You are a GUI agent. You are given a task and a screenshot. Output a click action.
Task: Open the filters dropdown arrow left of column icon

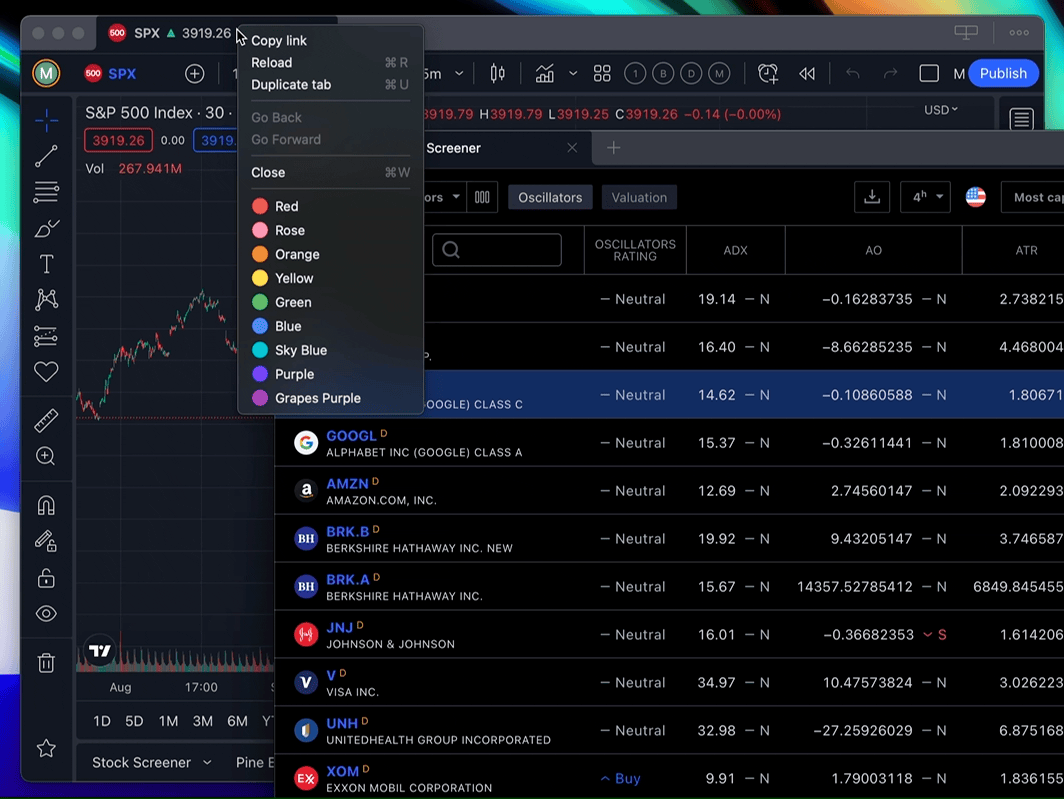coord(456,198)
